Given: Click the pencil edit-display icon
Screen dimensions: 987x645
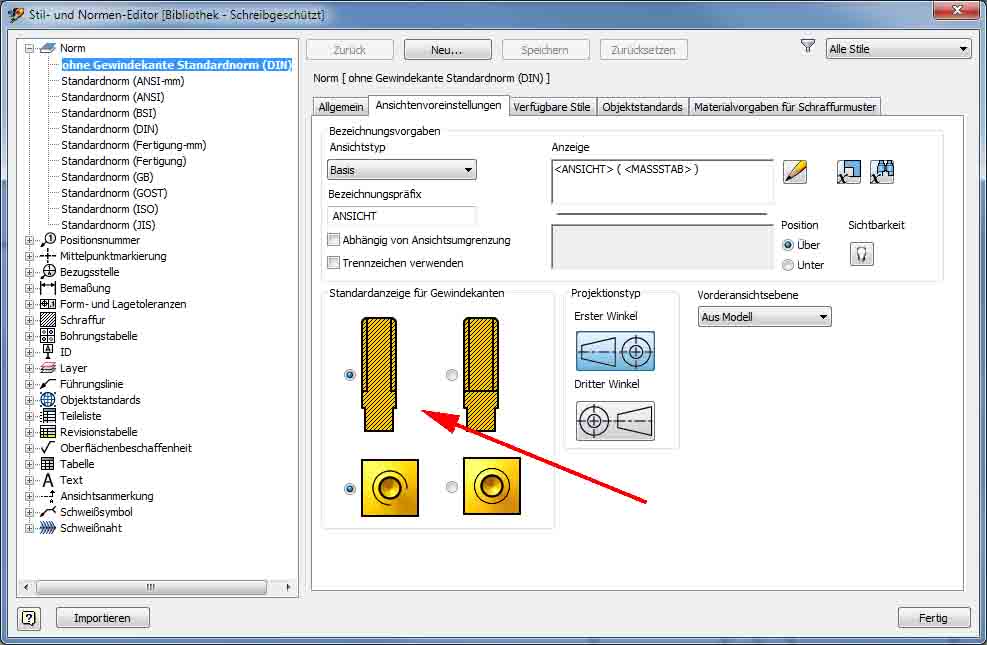Looking at the screenshot, I should pos(794,171).
